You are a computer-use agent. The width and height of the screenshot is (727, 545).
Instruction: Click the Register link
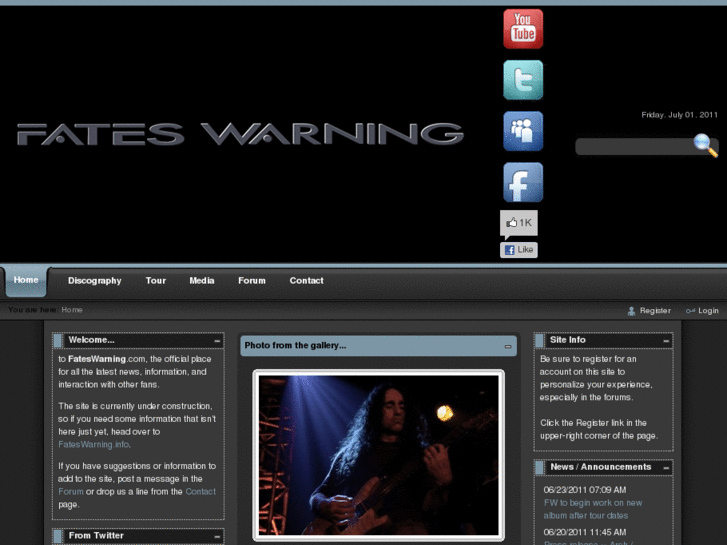(655, 311)
